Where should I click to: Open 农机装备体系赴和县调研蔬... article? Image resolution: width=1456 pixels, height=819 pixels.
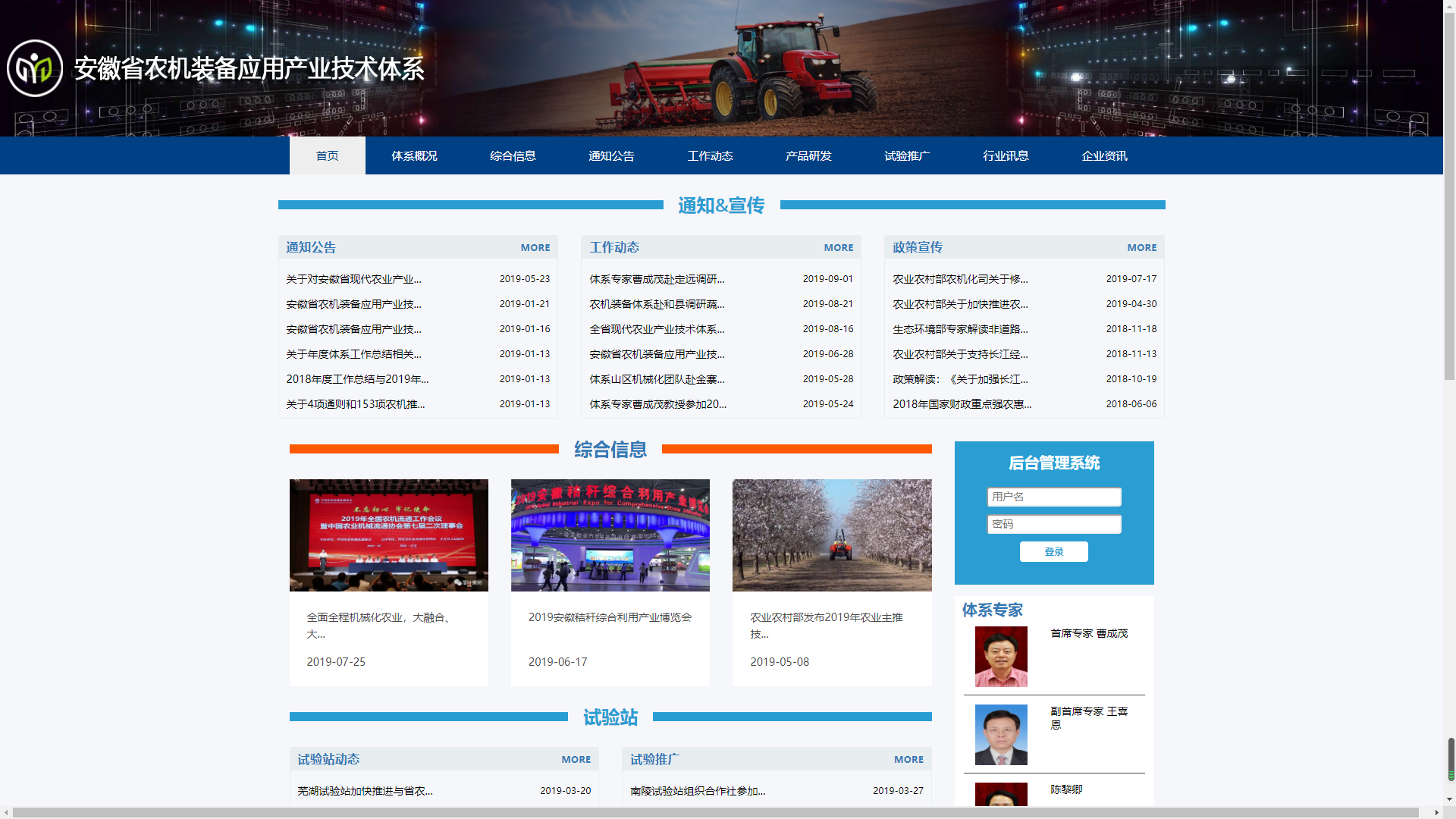coord(657,304)
